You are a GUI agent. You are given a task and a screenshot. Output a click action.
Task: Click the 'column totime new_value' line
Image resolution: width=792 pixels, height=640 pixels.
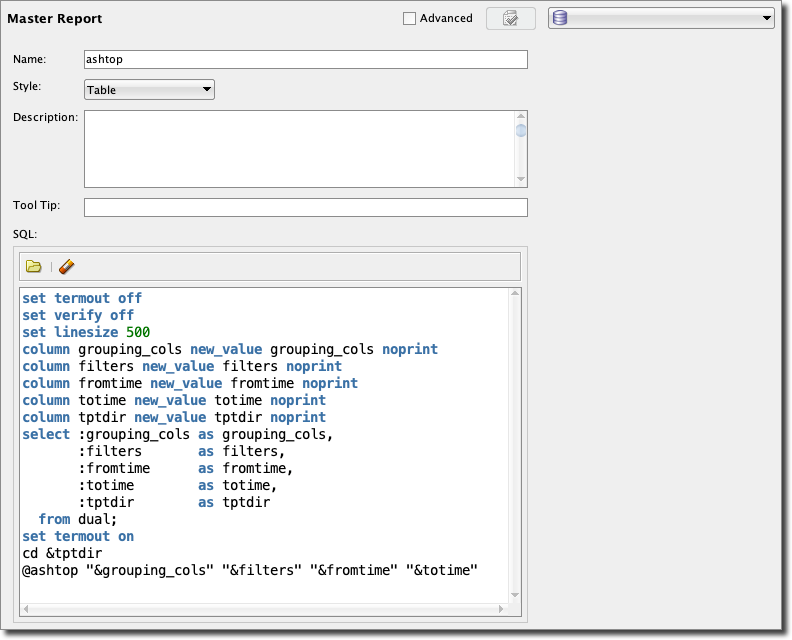coord(174,400)
